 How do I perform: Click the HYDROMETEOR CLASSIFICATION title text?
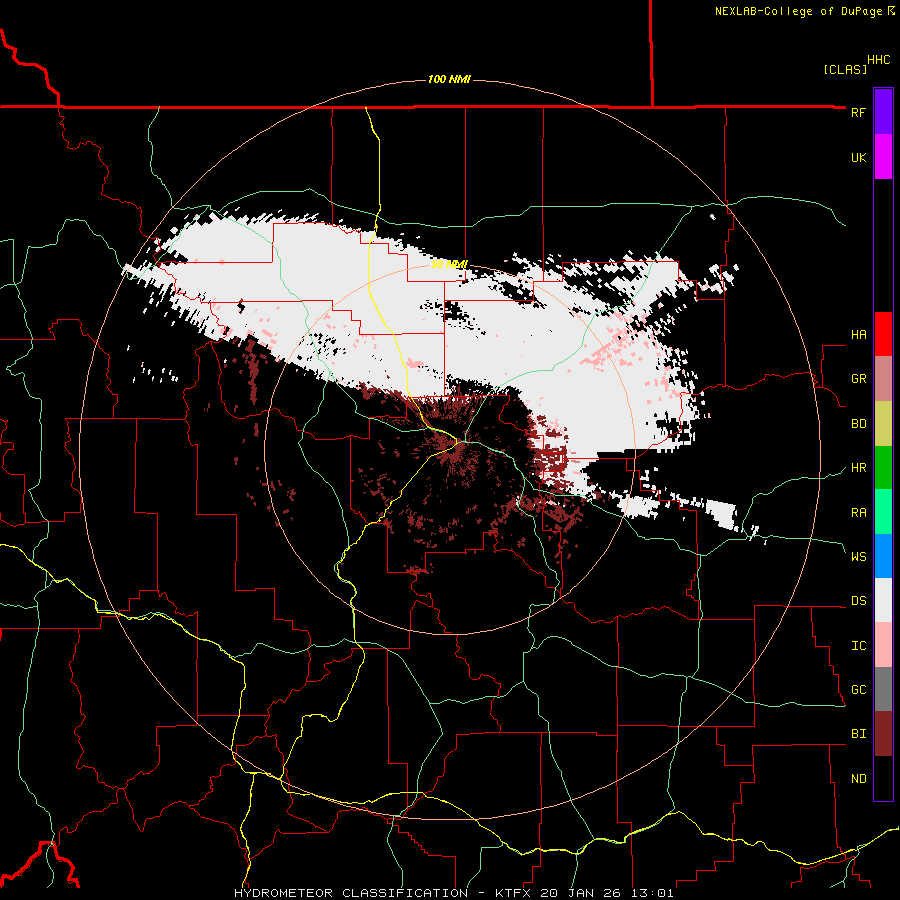[x=351, y=893]
